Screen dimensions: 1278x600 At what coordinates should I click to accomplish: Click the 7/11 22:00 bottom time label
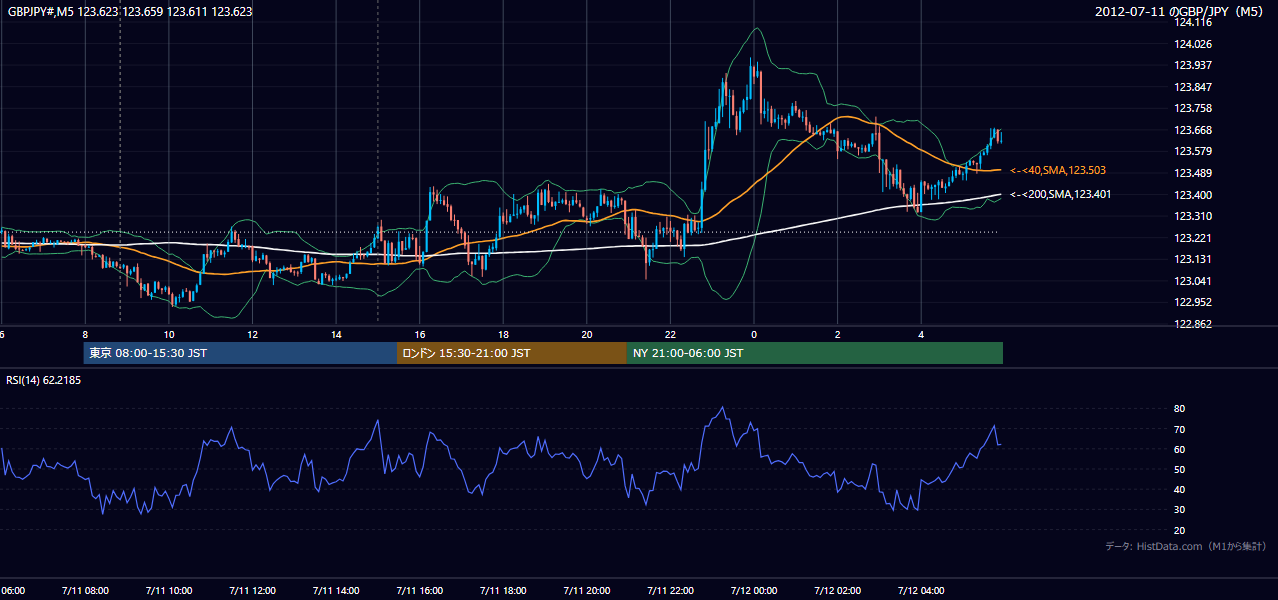click(670, 590)
